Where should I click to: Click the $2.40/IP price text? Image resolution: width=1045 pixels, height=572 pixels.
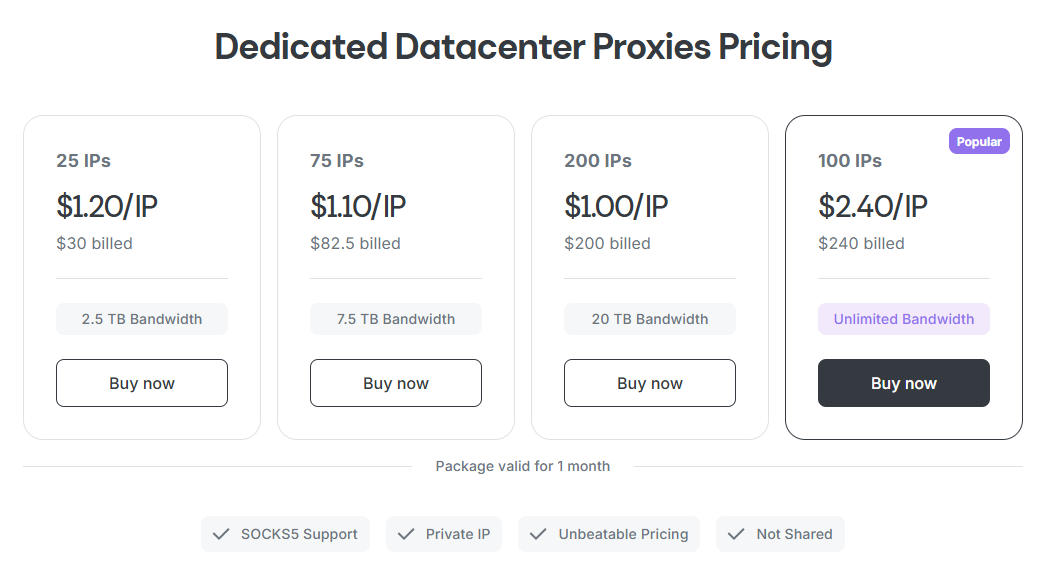pyautogui.click(x=873, y=206)
